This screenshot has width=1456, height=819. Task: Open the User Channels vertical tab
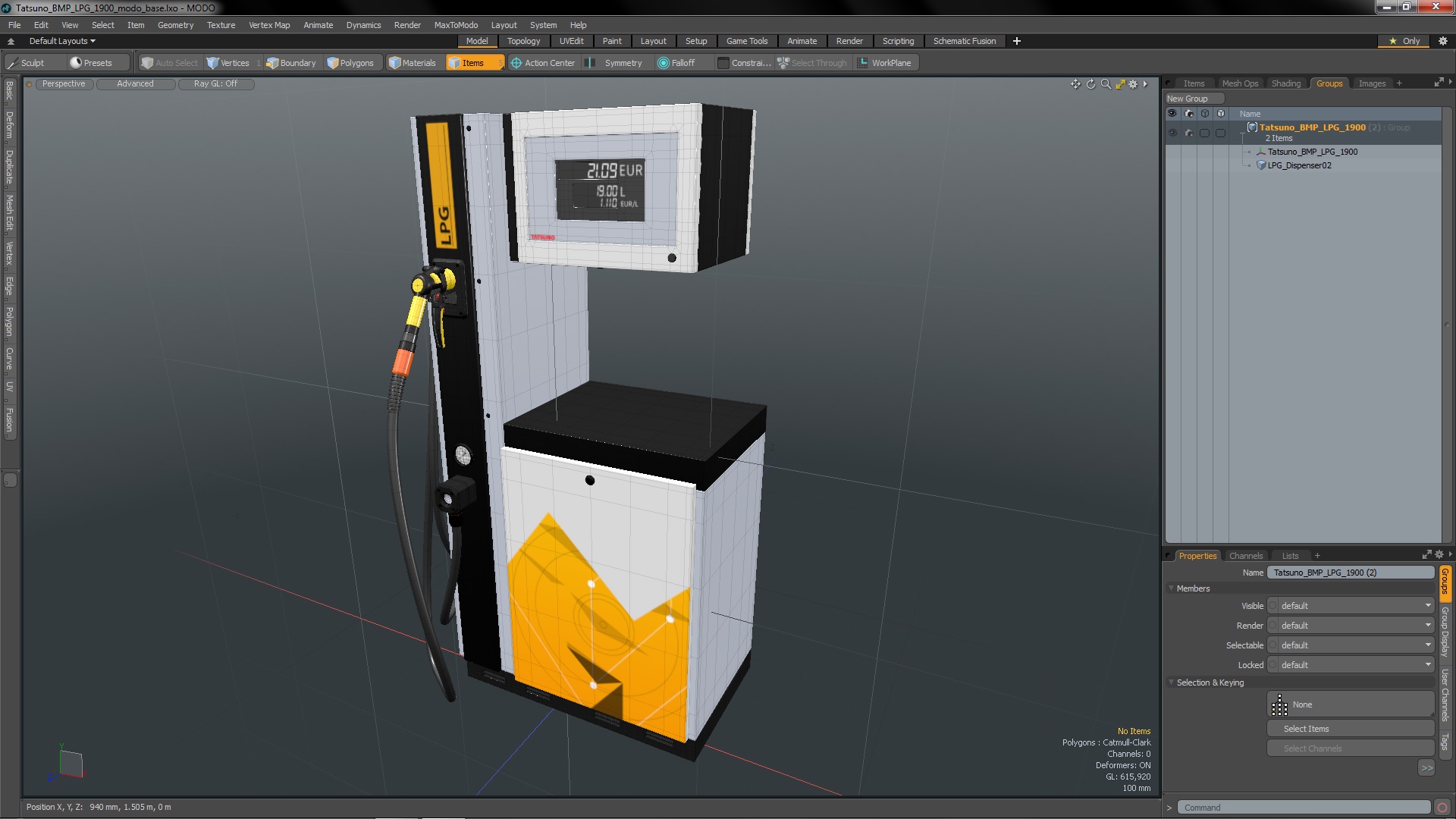coord(1445,695)
